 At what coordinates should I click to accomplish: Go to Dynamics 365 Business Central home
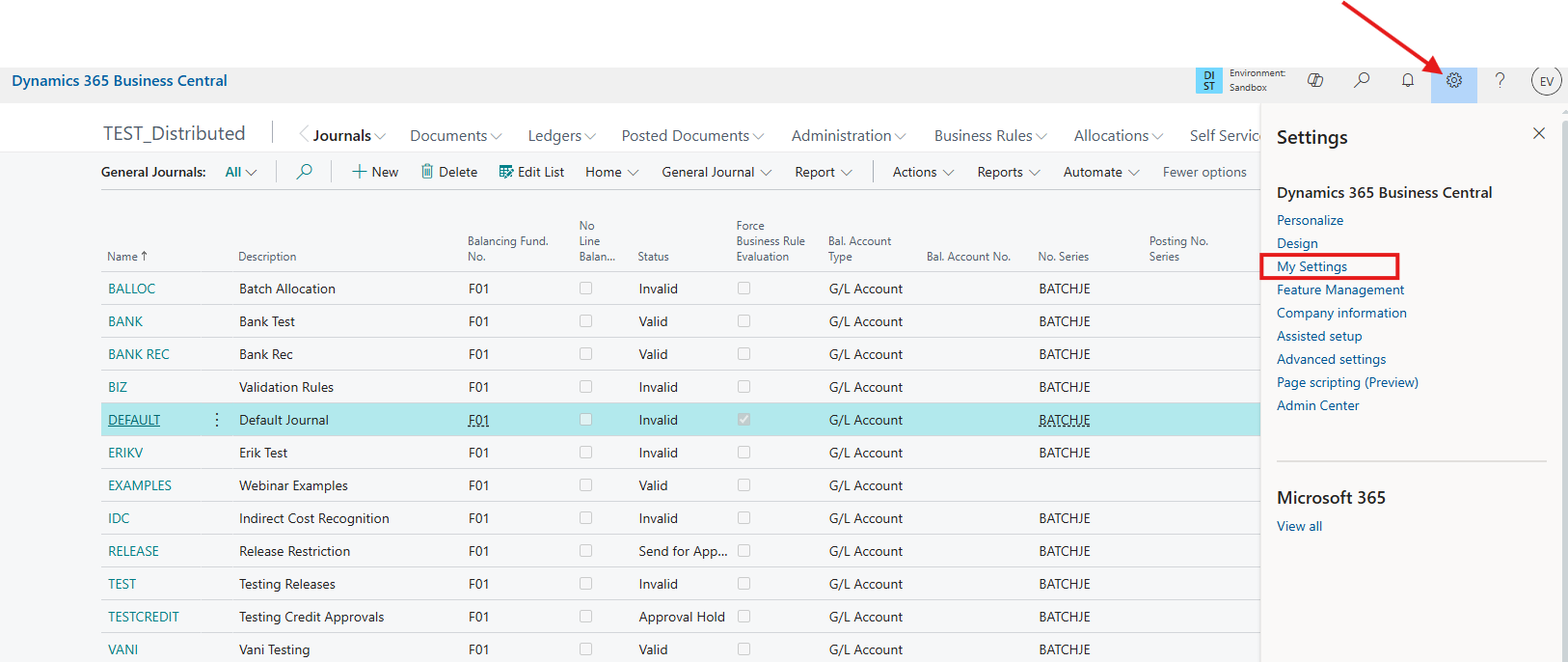(x=120, y=81)
